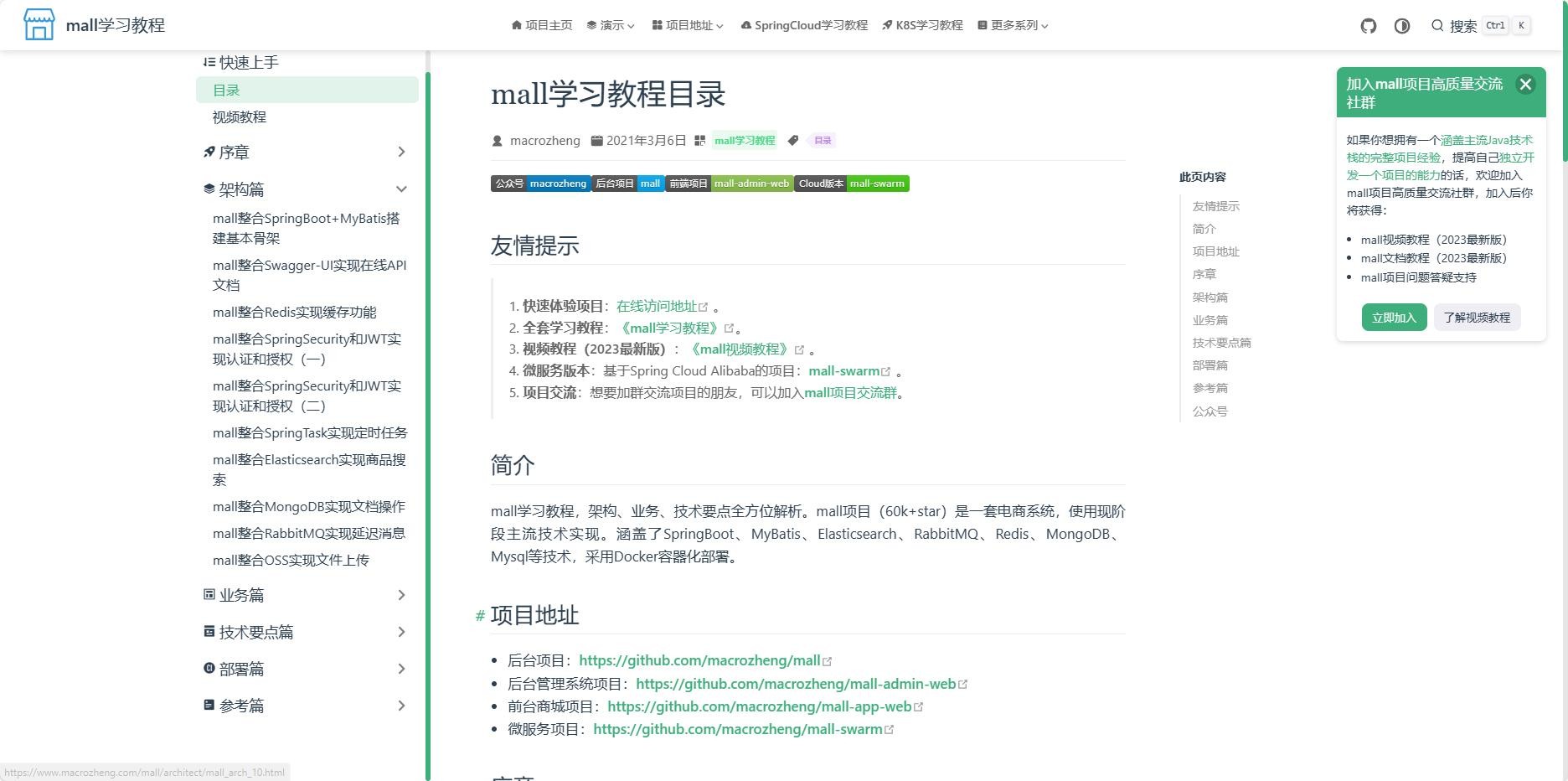Viewport: 1568px width, 781px height.
Task: Select mall整合Redis实现缓存功能 in sidebar
Action: click(294, 313)
